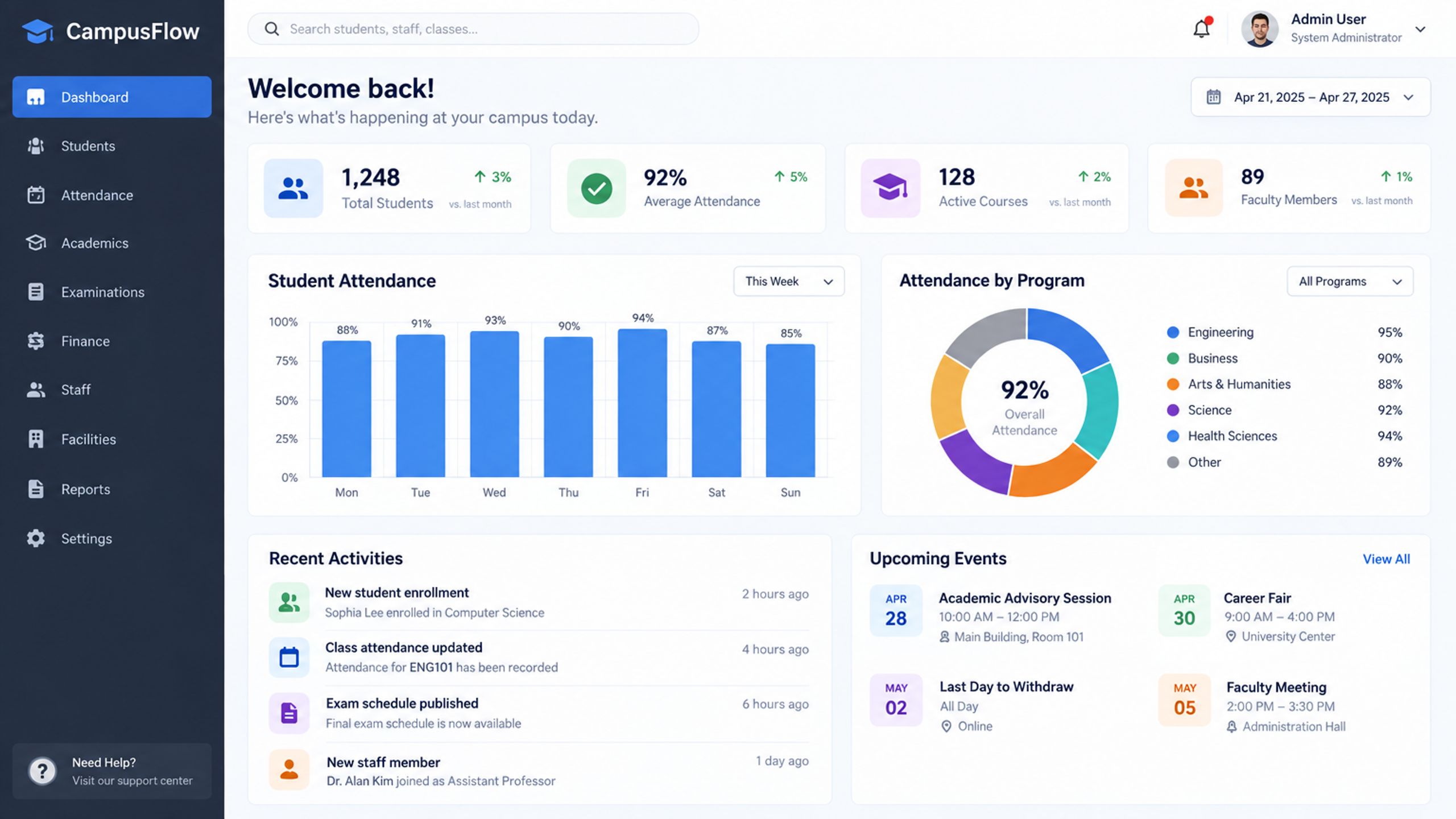Select Staff in the sidebar

click(112, 390)
